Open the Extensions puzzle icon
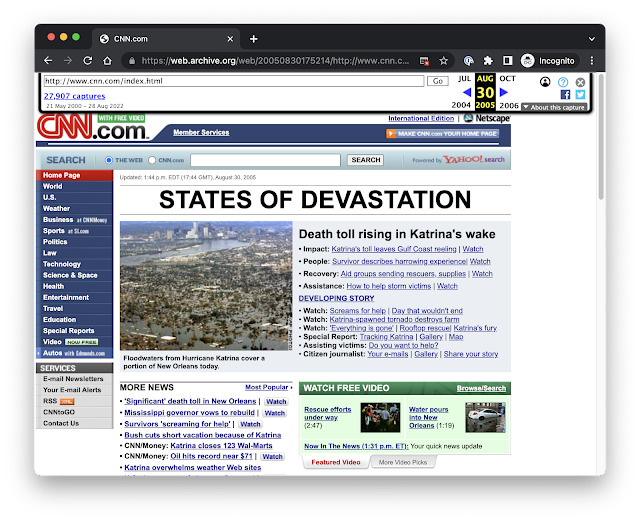Image resolution: width=640 pixels, height=521 pixels. (x=488, y=61)
